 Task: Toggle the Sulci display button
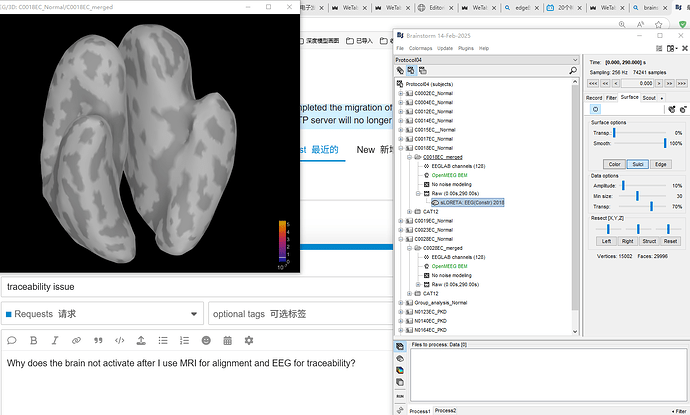[638, 164]
